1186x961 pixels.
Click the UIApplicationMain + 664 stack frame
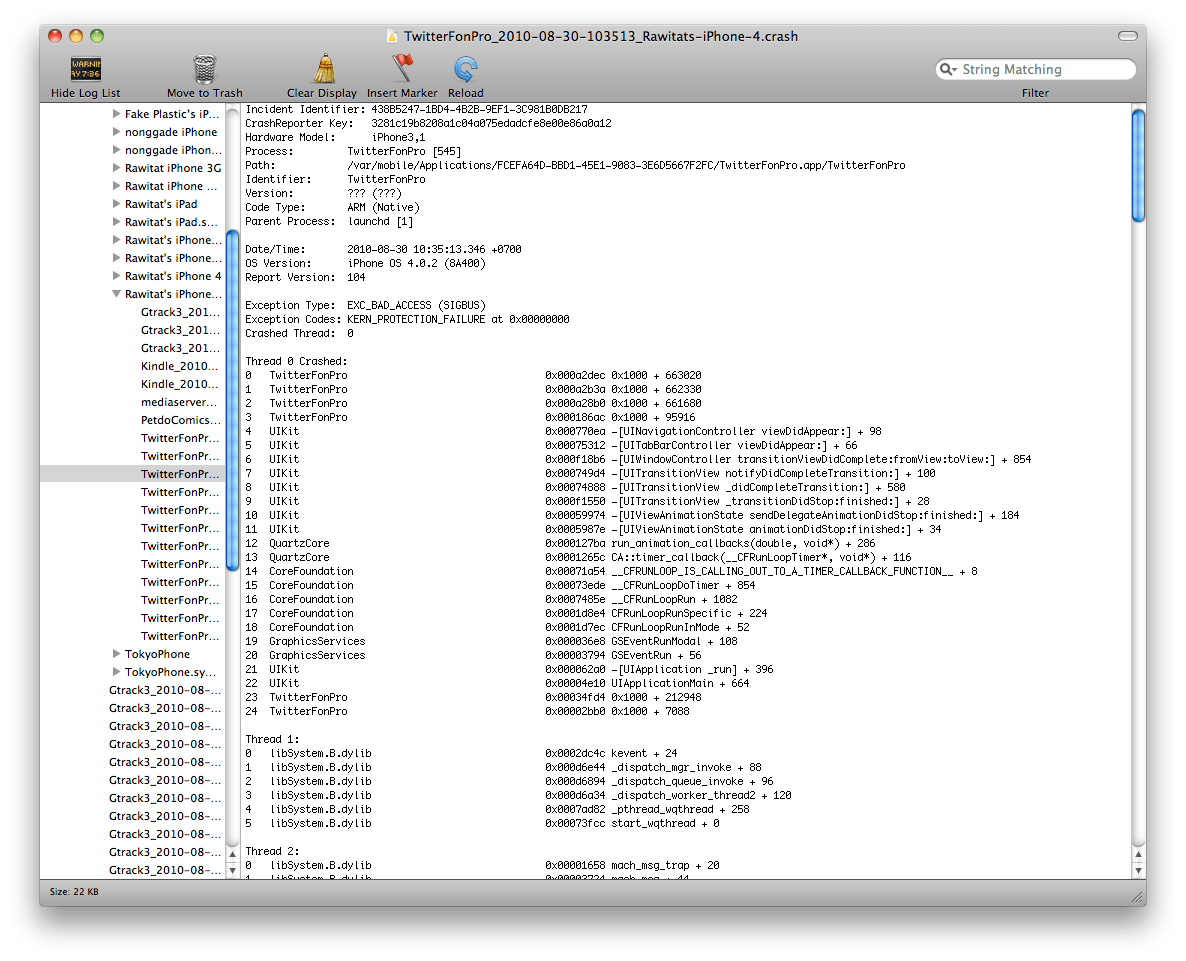pos(680,684)
